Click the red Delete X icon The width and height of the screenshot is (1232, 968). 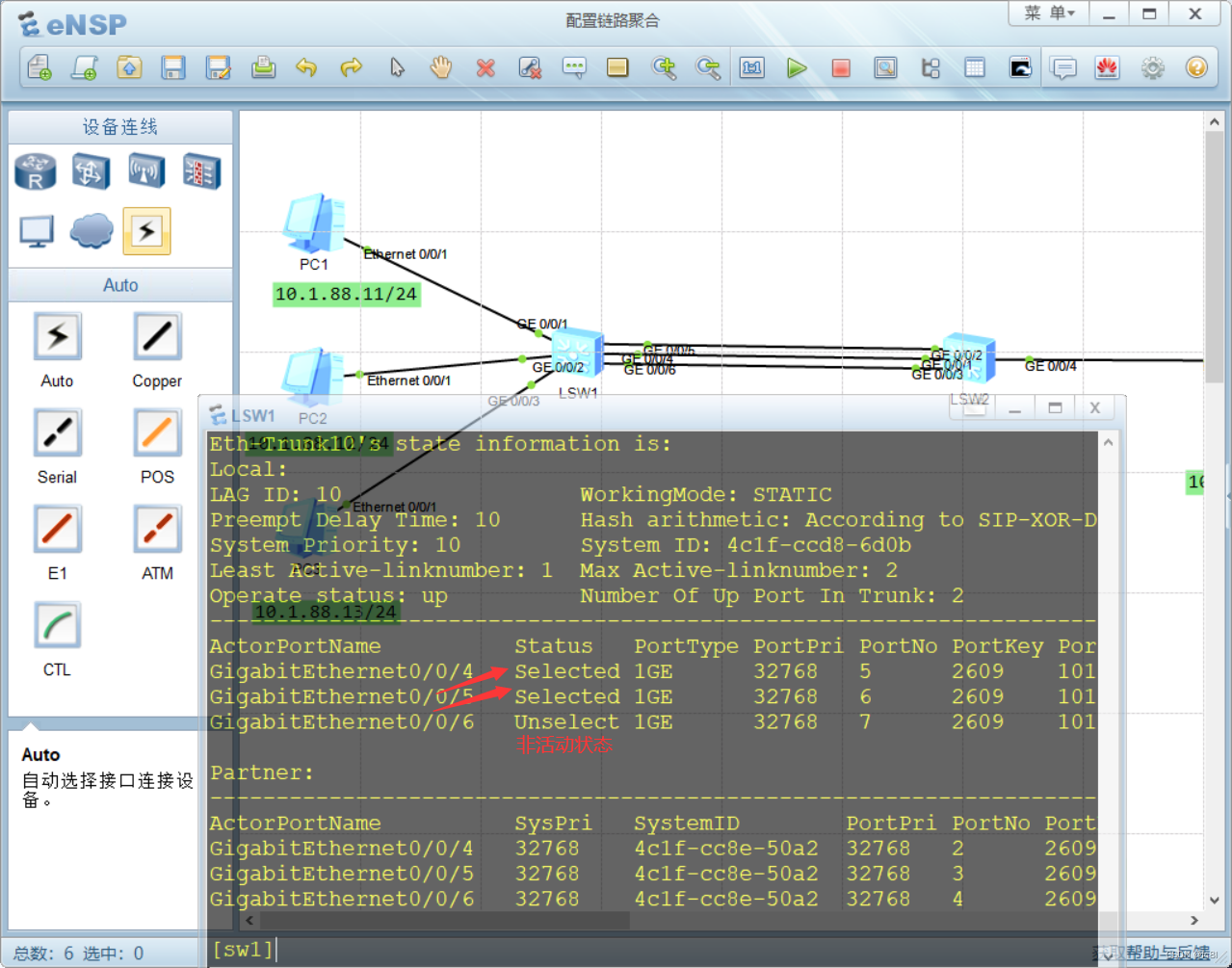[485, 68]
